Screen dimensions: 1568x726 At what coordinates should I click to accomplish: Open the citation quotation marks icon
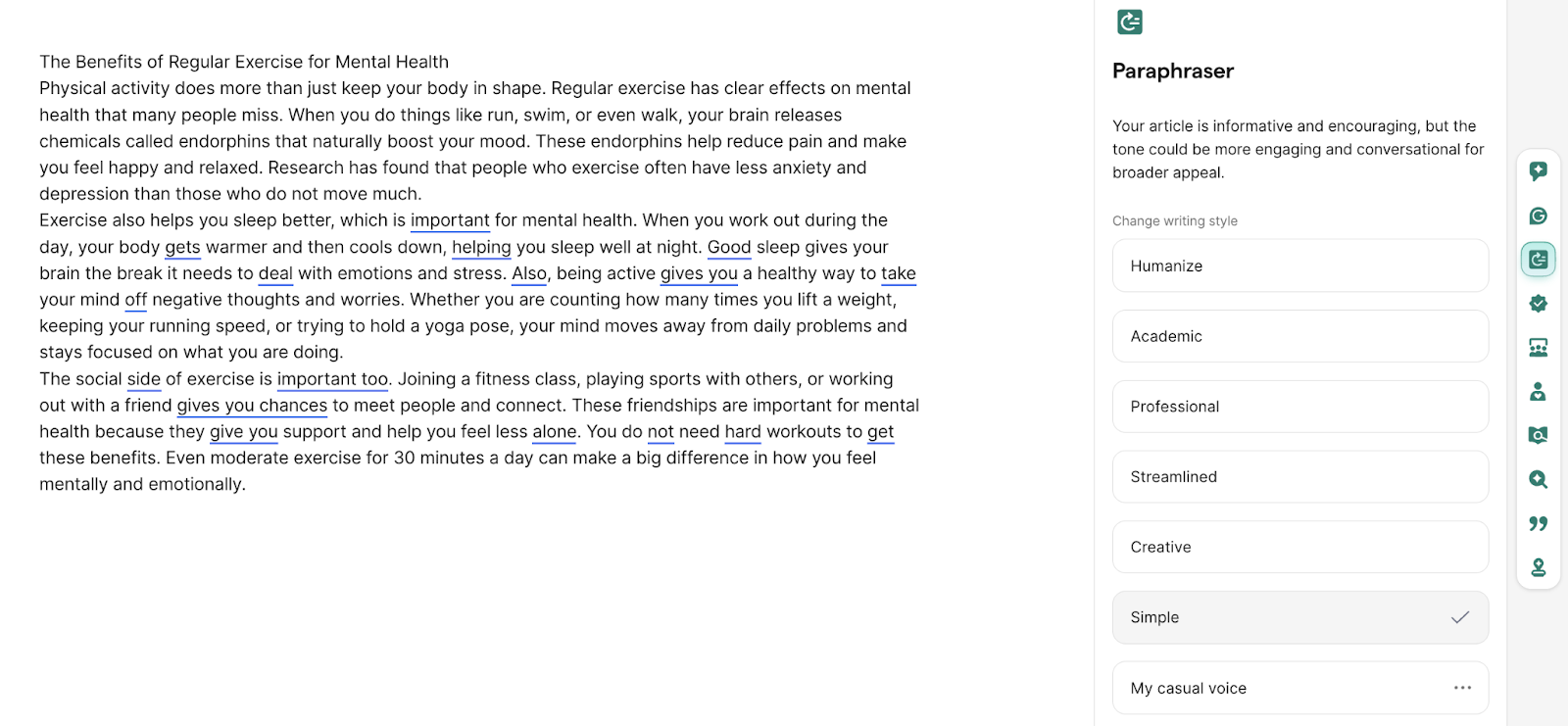pyautogui.click(x=1538, y=523)
